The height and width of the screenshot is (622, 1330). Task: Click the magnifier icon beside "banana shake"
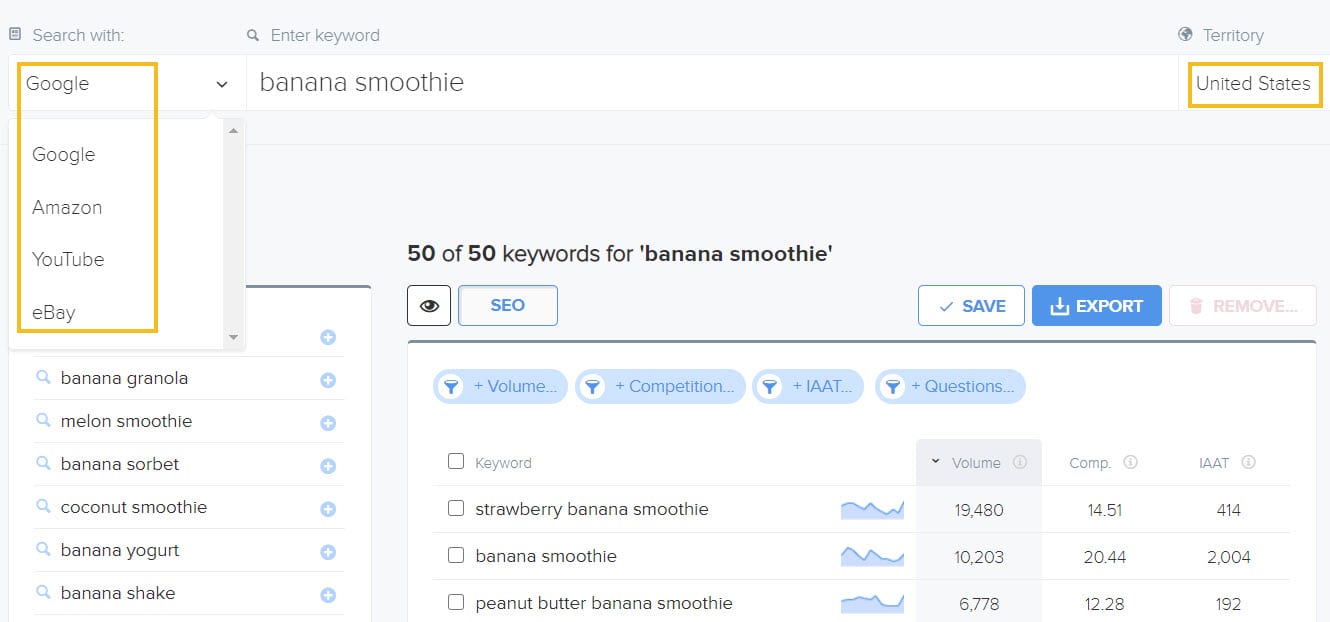[44, 593]
